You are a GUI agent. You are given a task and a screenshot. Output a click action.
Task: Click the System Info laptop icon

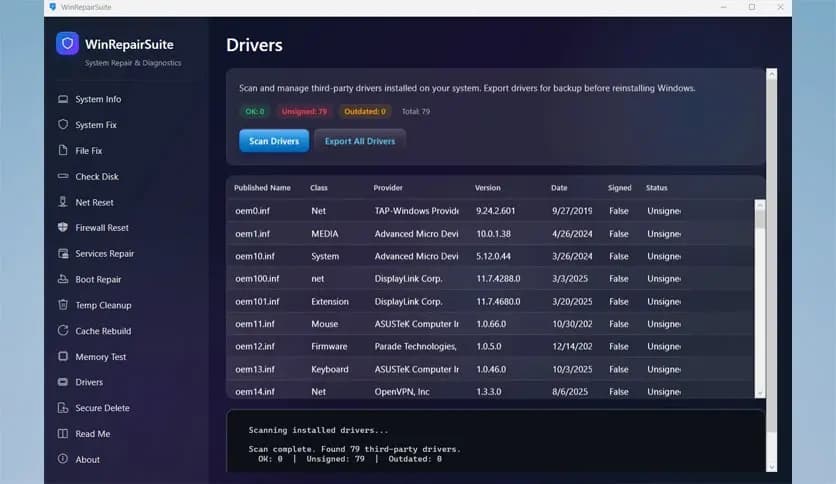(x=63, y=99)
